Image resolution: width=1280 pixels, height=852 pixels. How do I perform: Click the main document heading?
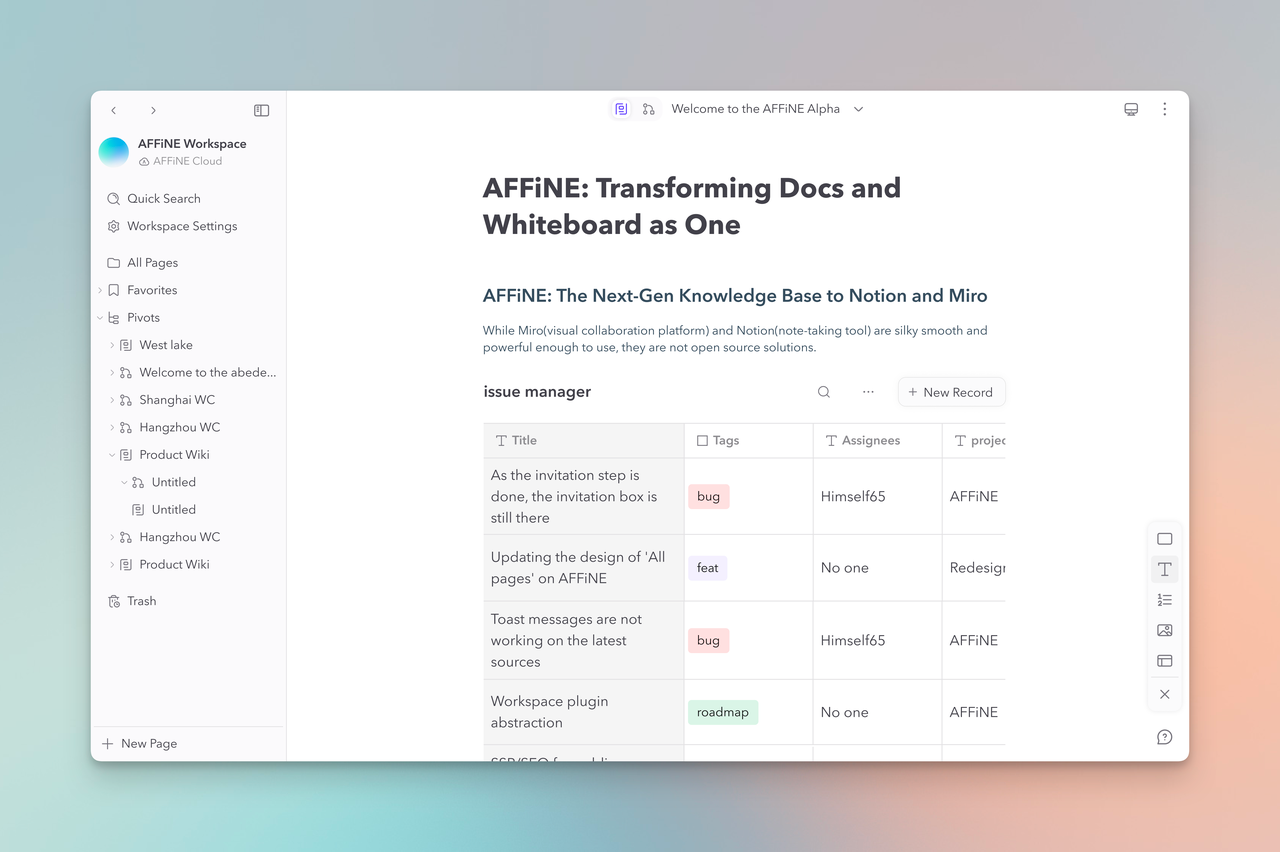tap(692, 206)
